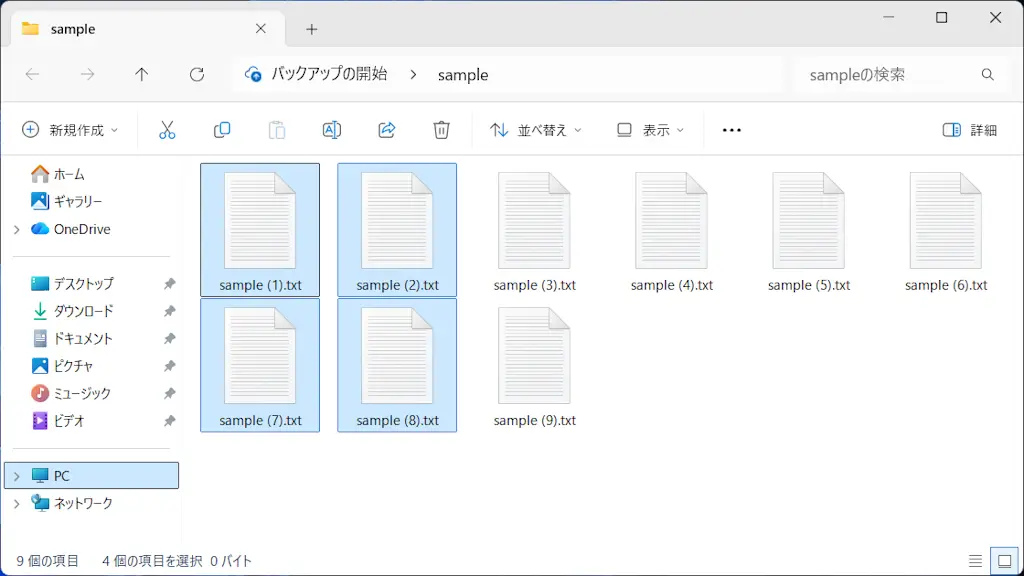This screenshot has width=1024, height=576.
Task: Open the 並べ替え sort dropdown
Action: click(x=535, y=130)
